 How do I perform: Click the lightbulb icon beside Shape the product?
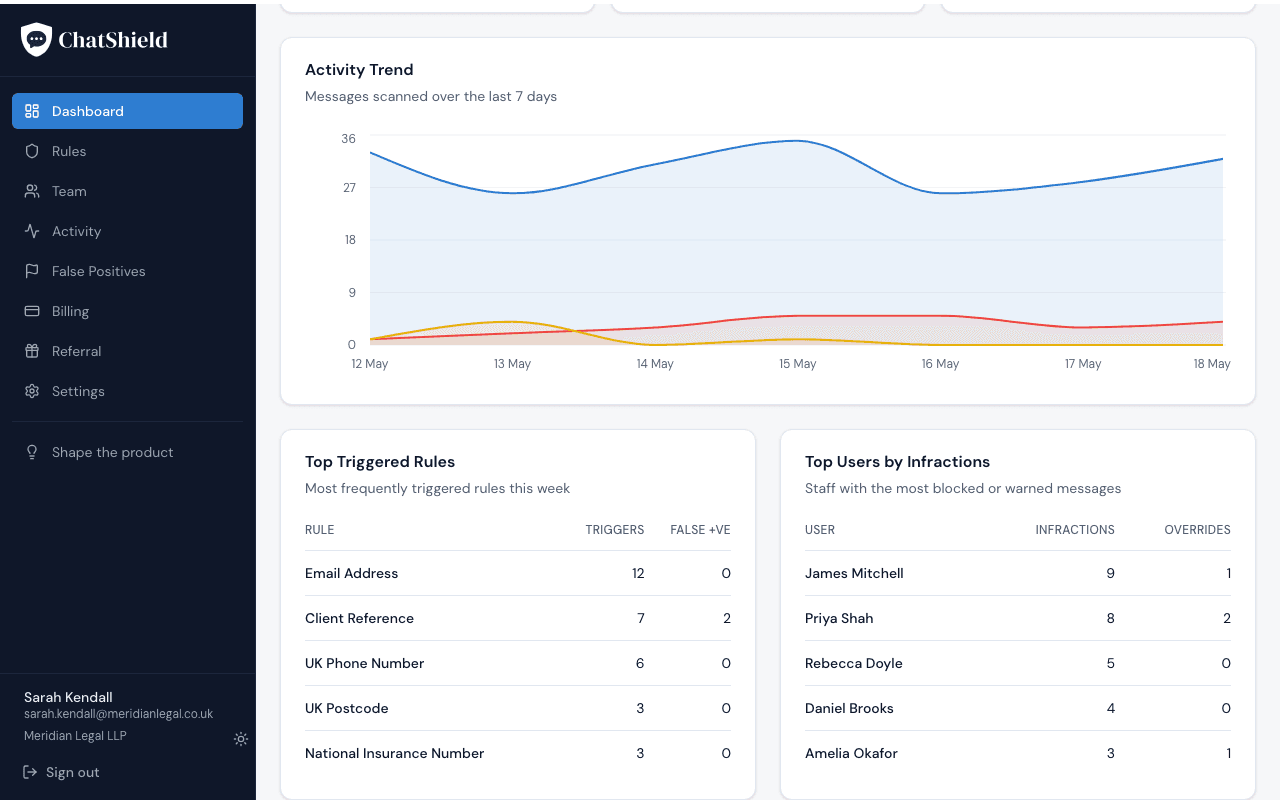click(32, 452)
